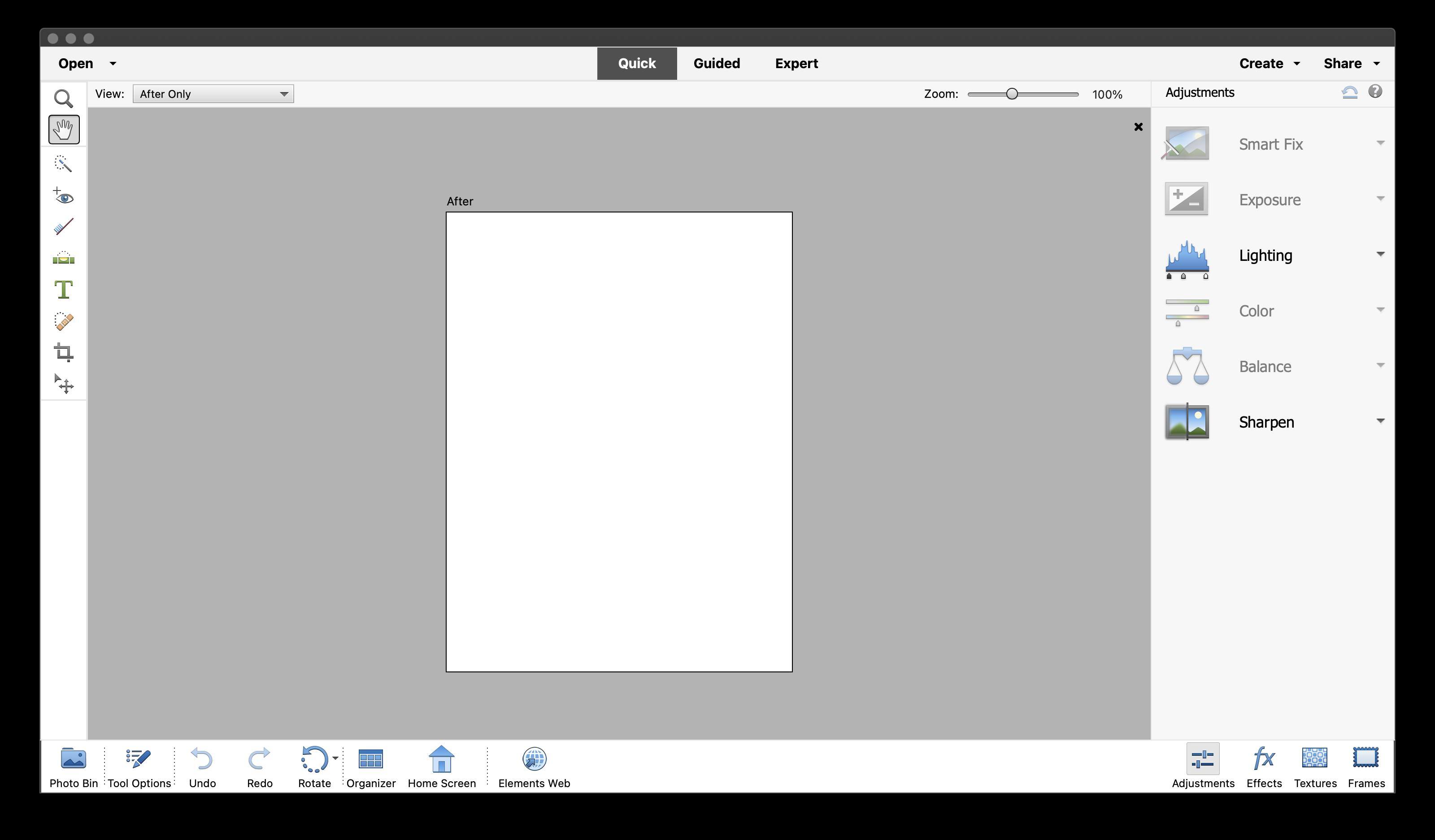The image size is (1435, 840).
Task: Click the Organizer button
Action: point(371,766)
